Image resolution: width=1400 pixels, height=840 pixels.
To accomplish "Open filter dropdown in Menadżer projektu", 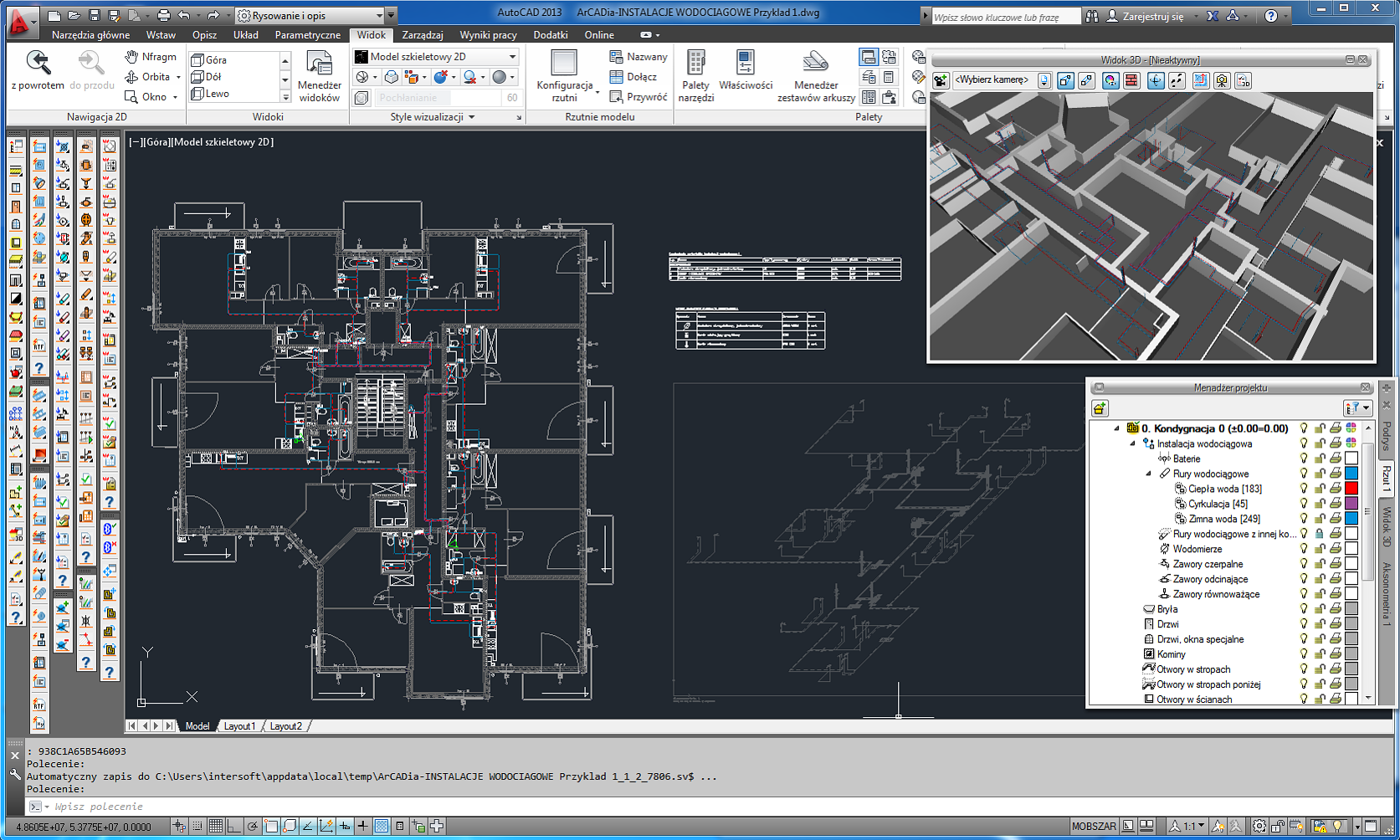I will [1358, 407].
